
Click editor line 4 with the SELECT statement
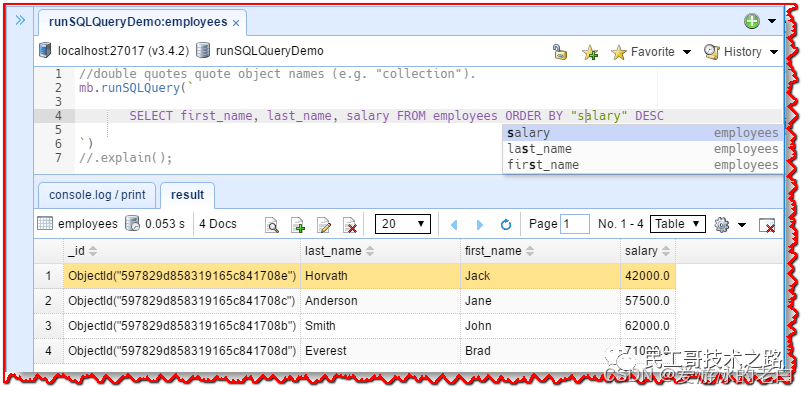(x=428, y=116)
